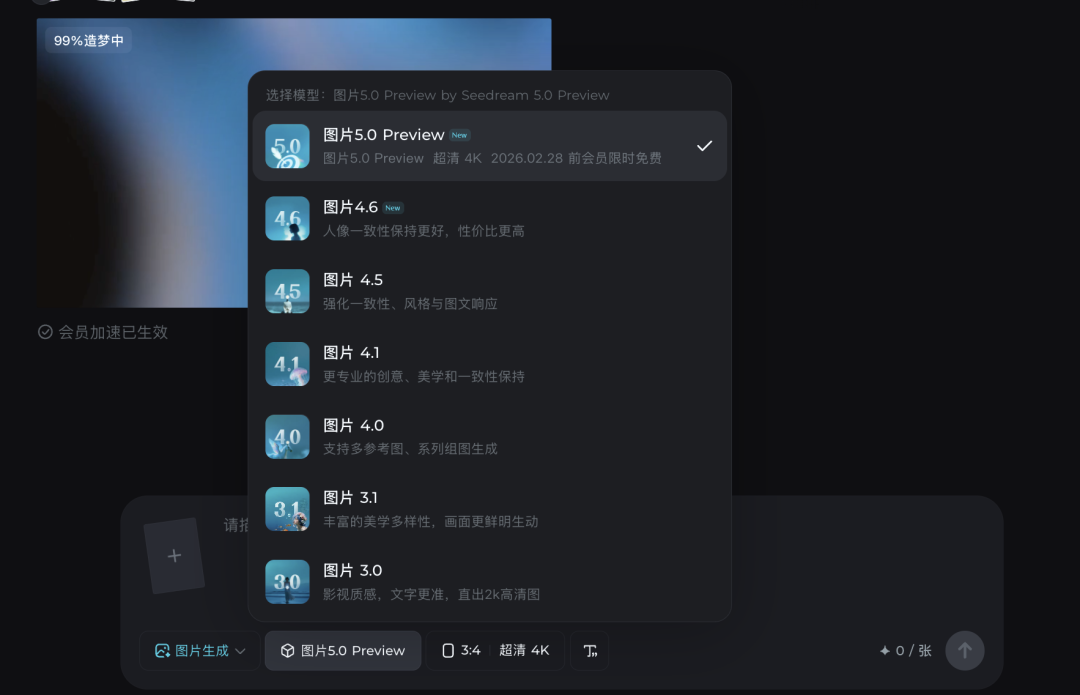1080x695 pixels.
Task: Click the 图片5.0 Preview model button
Action: (x=343, y=650)
